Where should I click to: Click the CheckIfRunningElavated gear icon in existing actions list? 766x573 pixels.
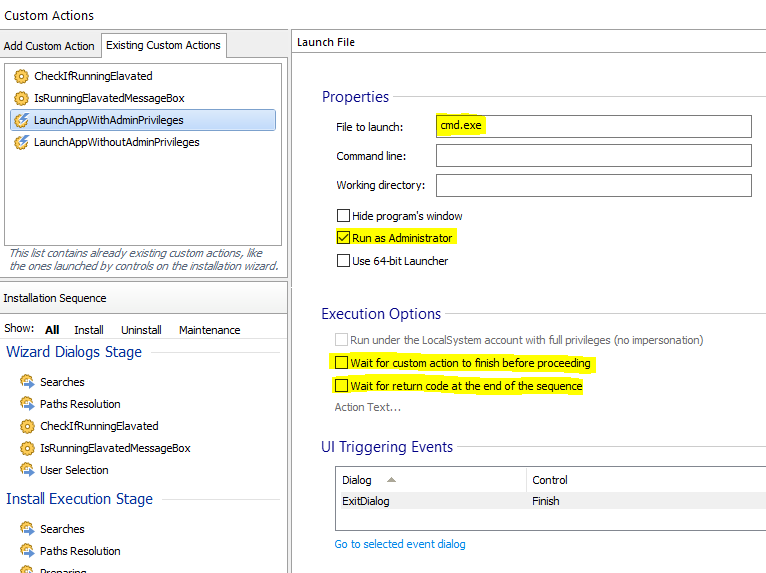coord(21,76)
